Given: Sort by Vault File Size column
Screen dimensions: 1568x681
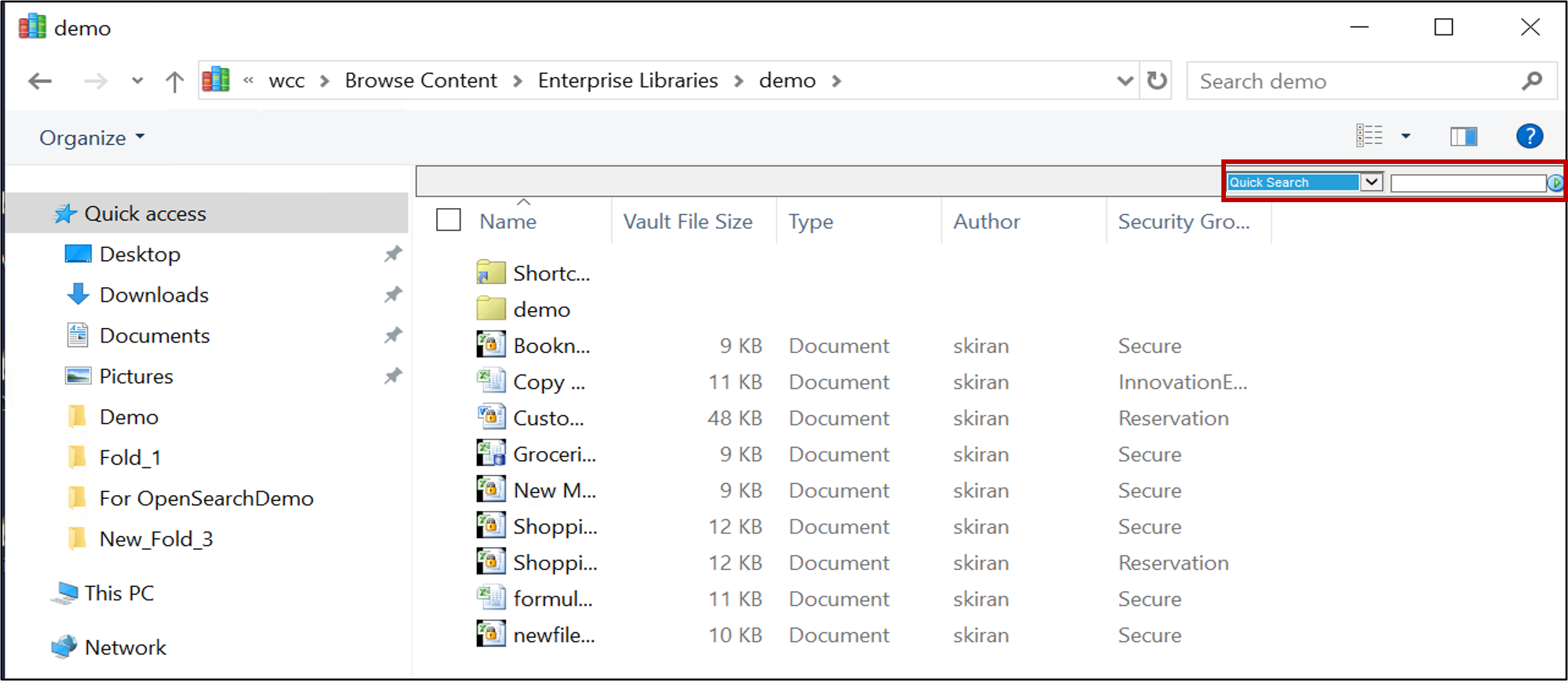Looking at the screenshot, I should point(687,222).
